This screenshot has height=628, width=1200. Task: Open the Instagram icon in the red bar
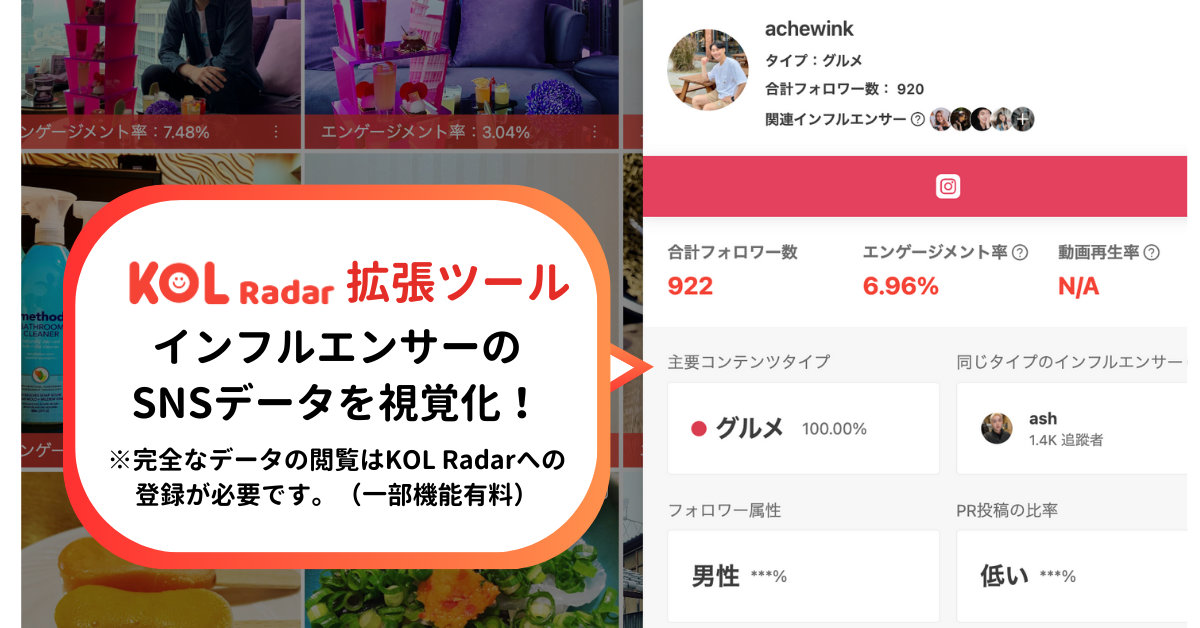tap(948, 186)
